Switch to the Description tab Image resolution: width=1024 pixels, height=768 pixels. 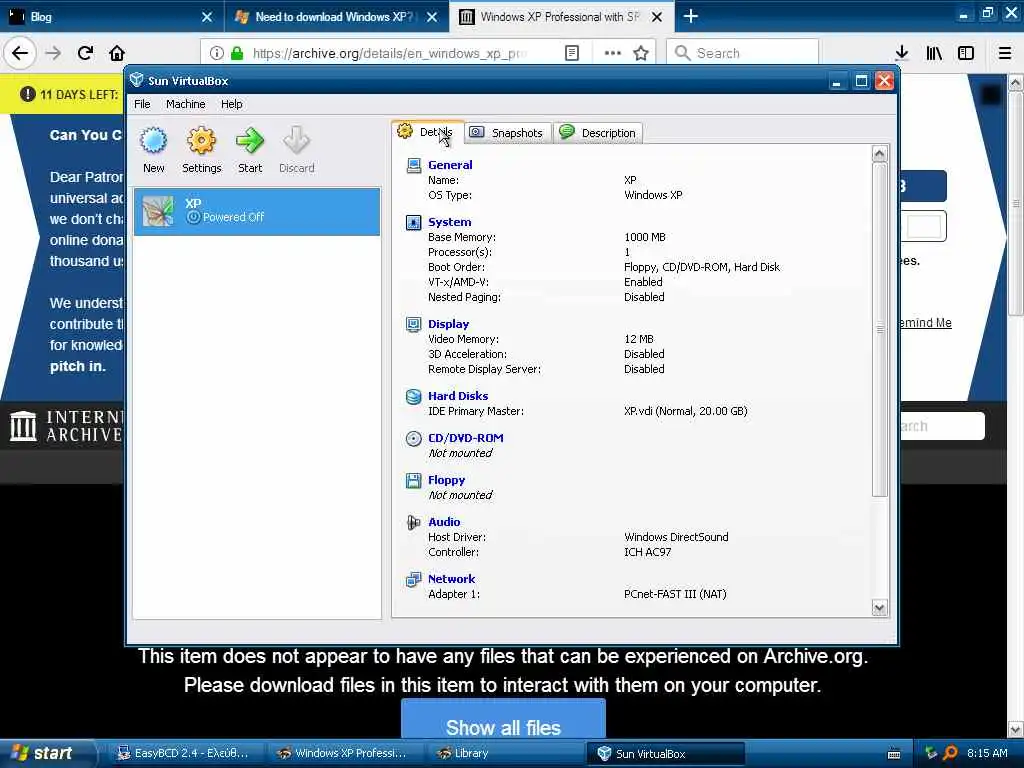point(598,133)
